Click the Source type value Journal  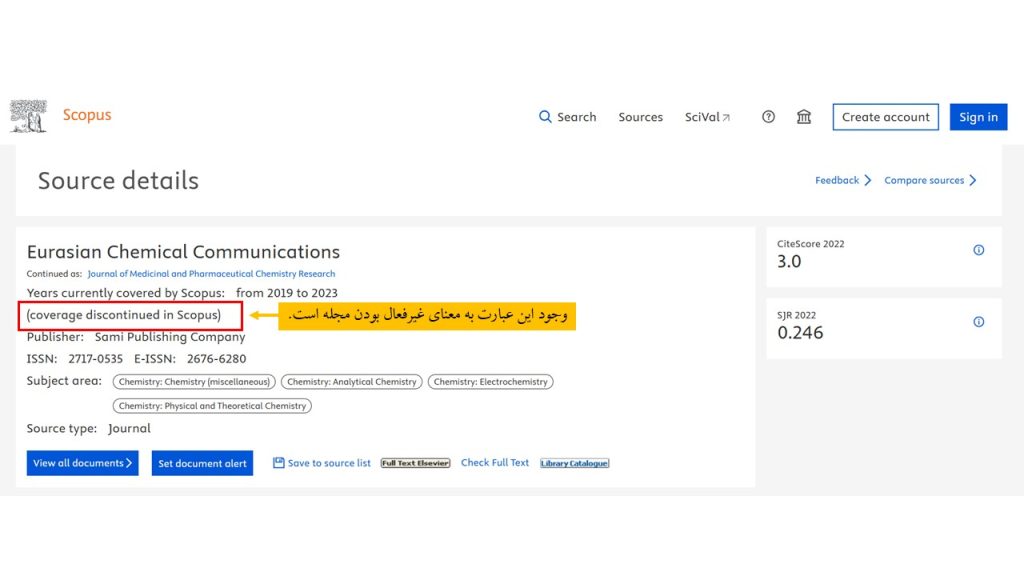129,428
